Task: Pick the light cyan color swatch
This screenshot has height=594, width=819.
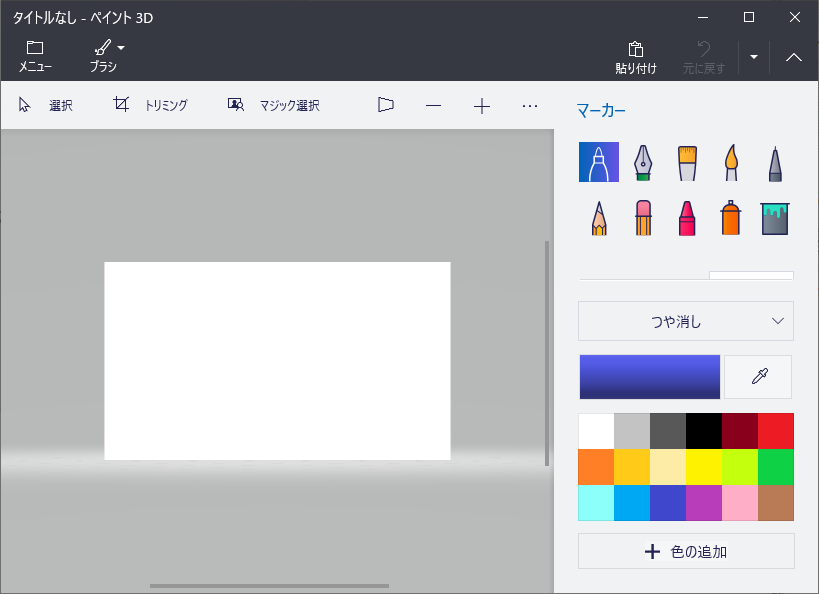Action: 596,503
